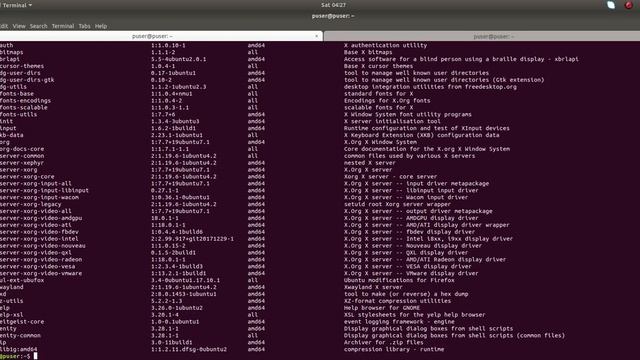
Task: Click the text "Archiver for .zip files"
Action: click(383, 342)
